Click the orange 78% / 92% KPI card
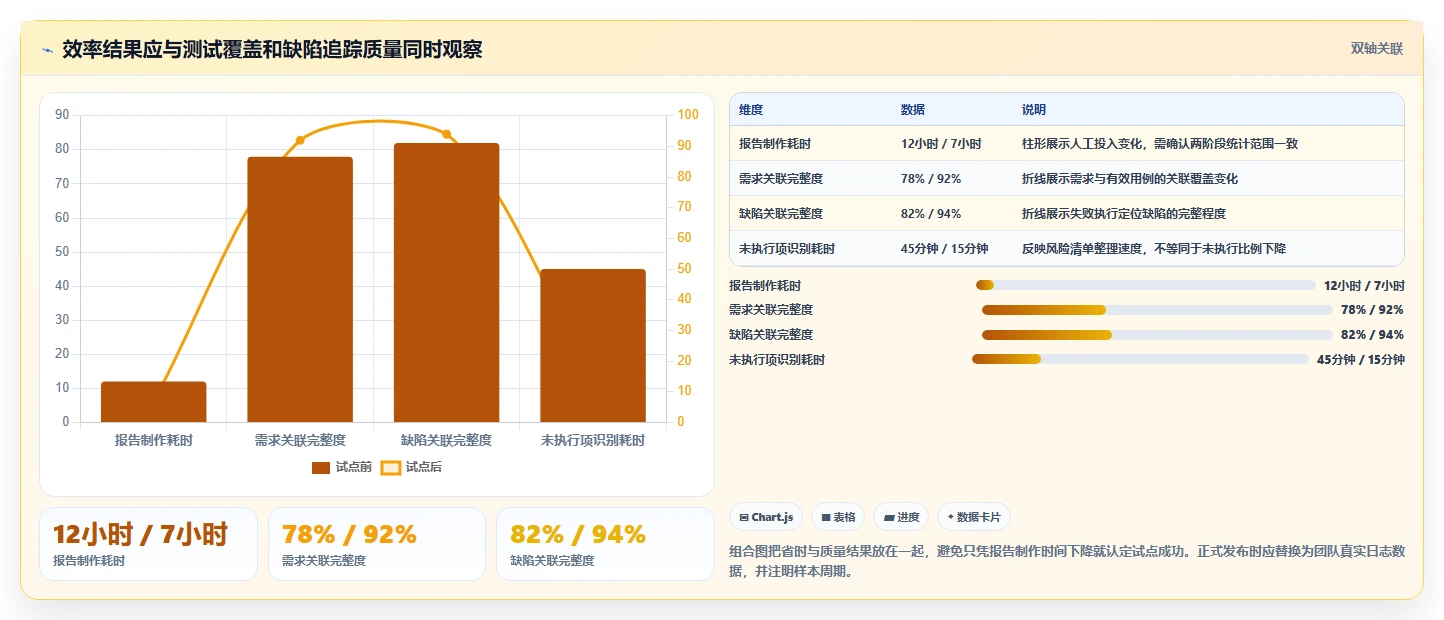1444x620 pixels. point(377,544)
